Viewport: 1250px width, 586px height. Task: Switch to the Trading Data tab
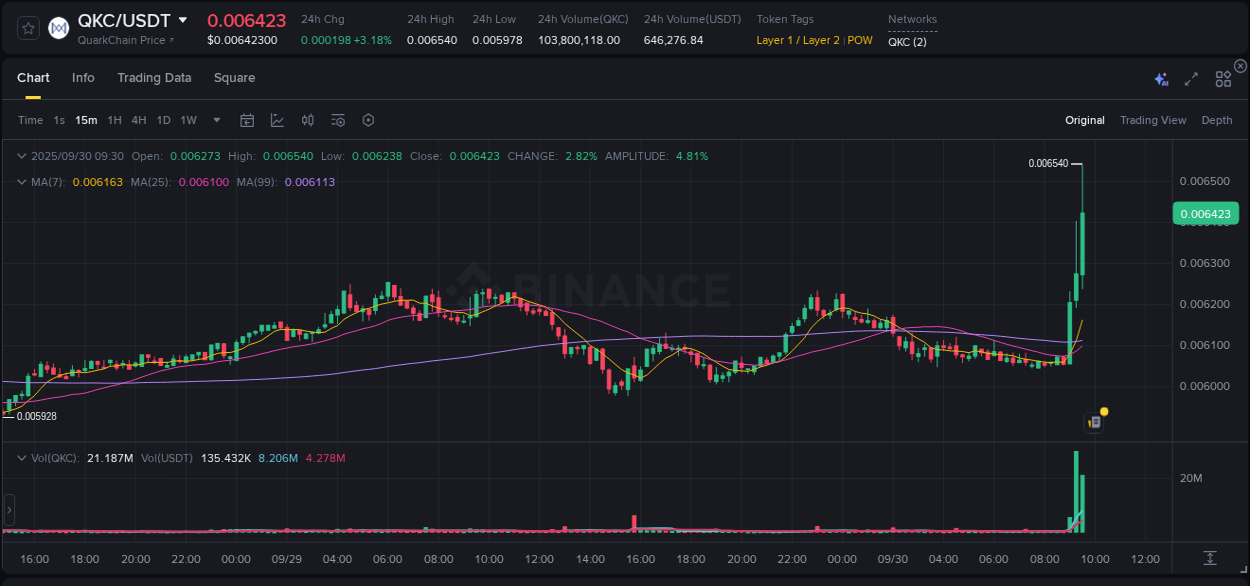click(154, 77)
